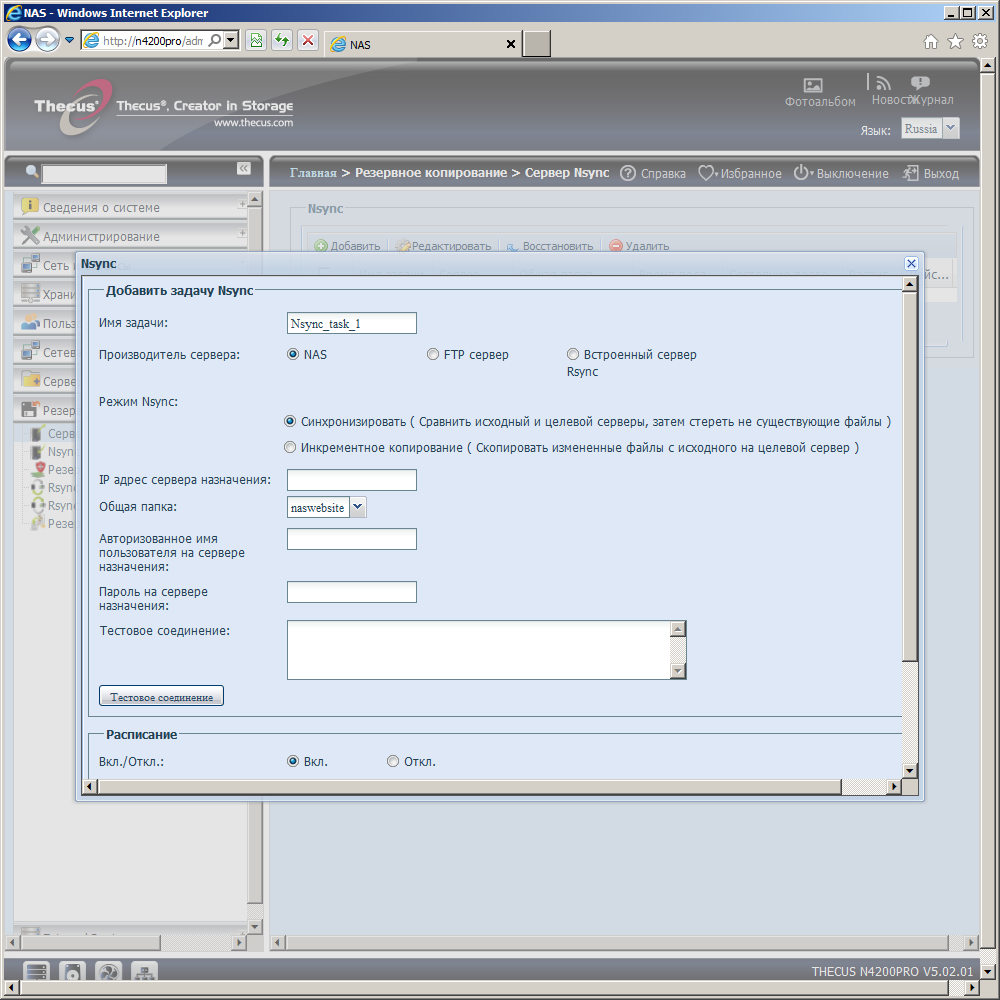Click the Удалить delete toolbar button
This screenshot has width=1000, height=1000.
pyautogui.click(x=638, y=246)
